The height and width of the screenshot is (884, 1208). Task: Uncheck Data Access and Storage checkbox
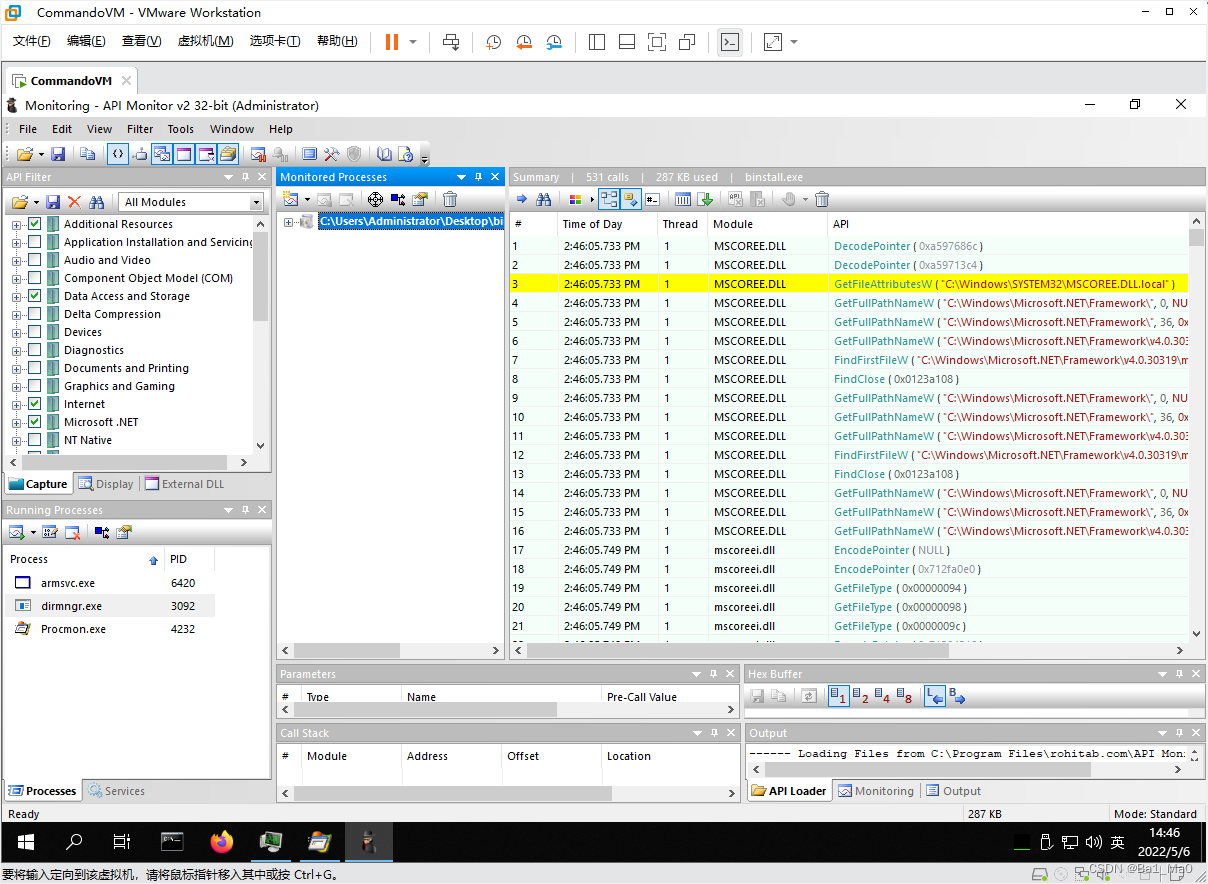(x=35, y=296)
